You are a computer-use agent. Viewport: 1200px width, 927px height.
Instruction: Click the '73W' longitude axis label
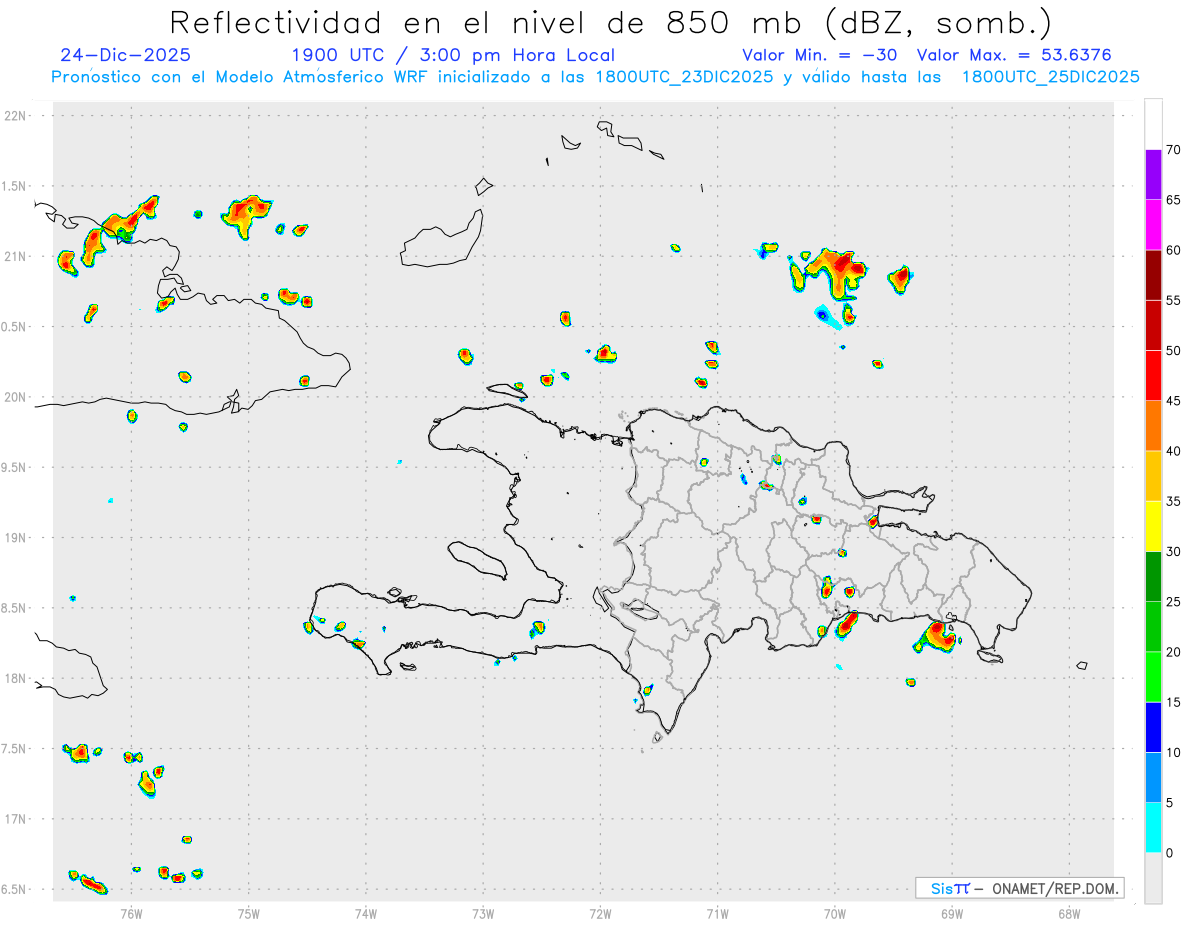click(483, 913)
